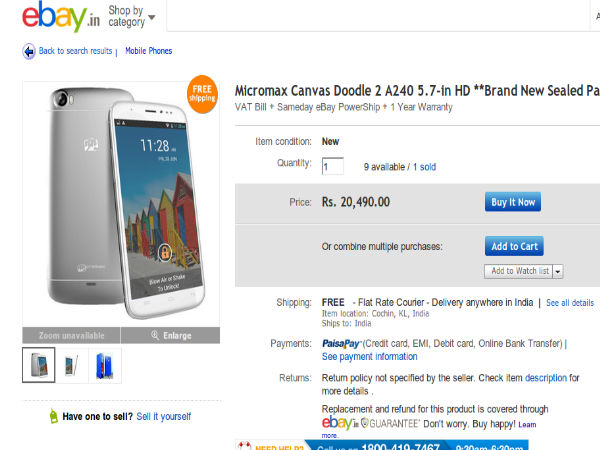Click the back arrow icon
This screenshot has height=450, width=600.
[28, 50]
